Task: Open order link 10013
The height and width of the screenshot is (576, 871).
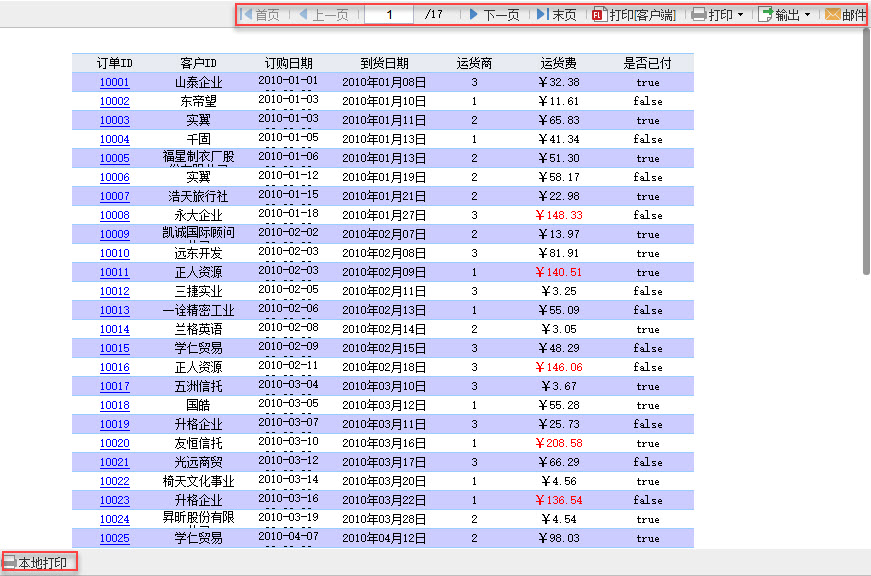Action: [x=114, y=310]
